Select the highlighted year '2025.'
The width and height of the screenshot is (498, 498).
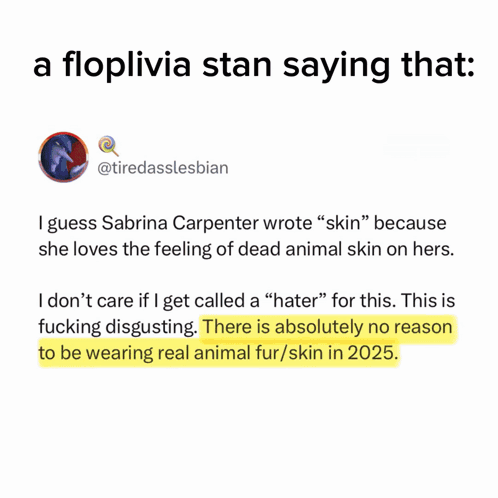coord(373,353)
